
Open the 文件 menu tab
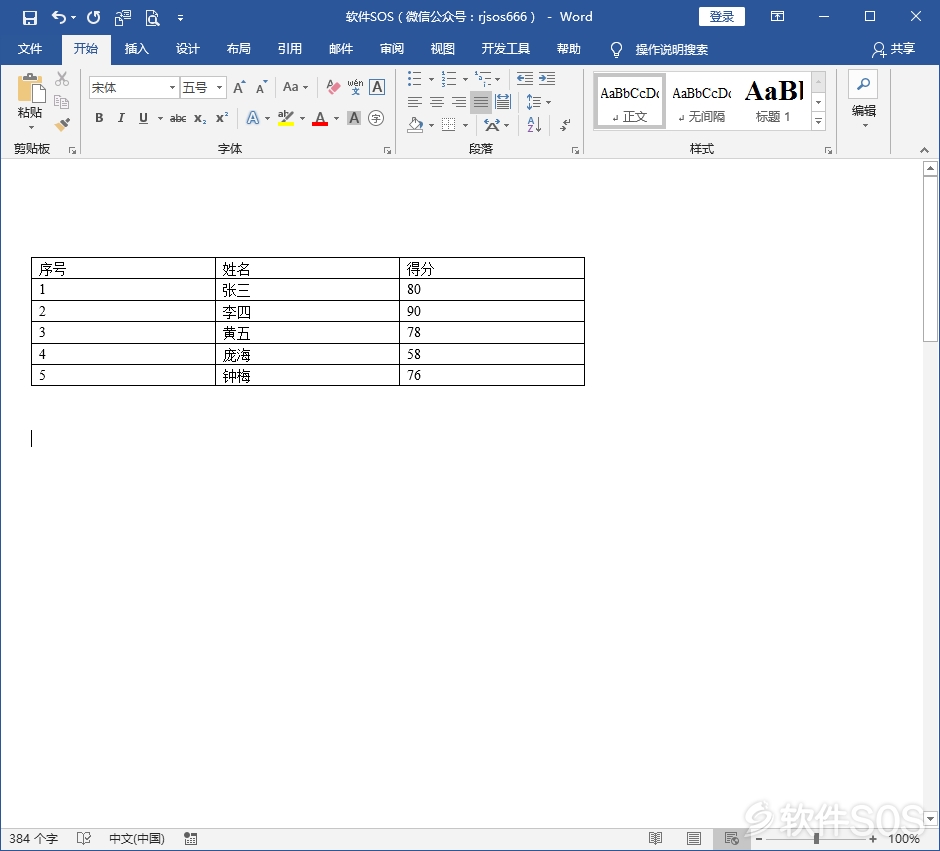[x=30, y=49]
